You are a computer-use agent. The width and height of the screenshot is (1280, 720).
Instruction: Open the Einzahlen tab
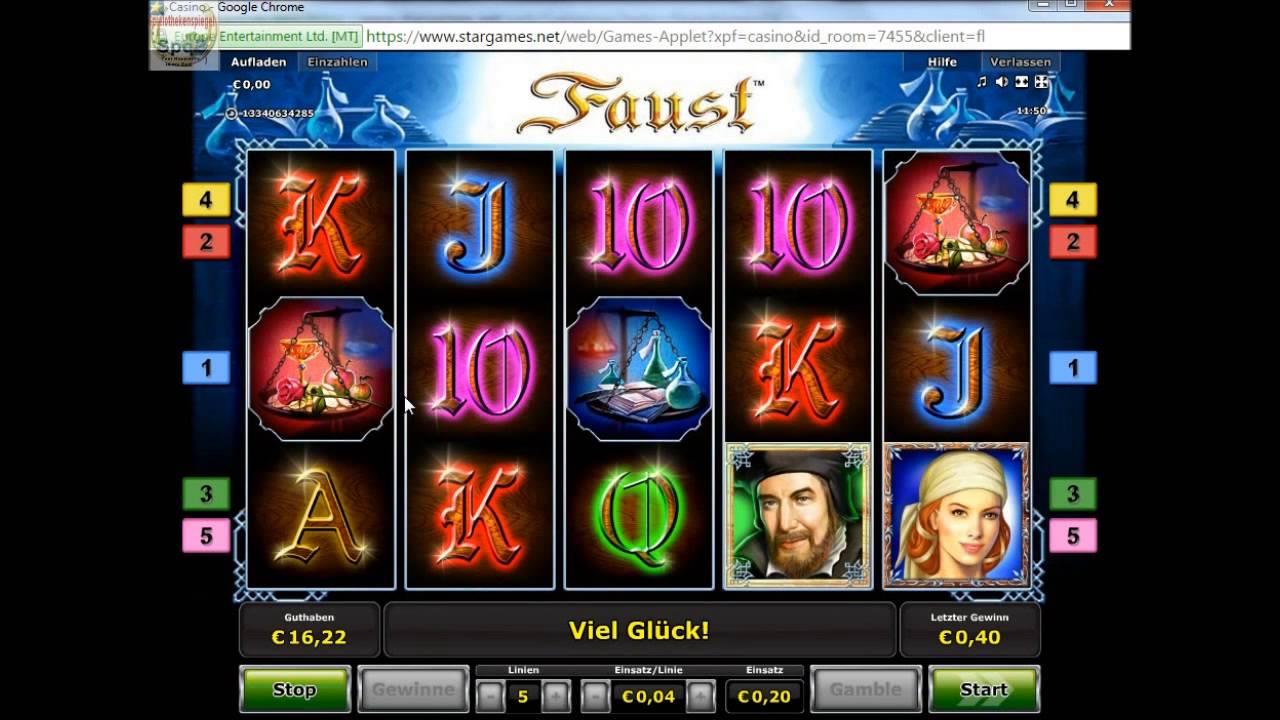(338, 62)
